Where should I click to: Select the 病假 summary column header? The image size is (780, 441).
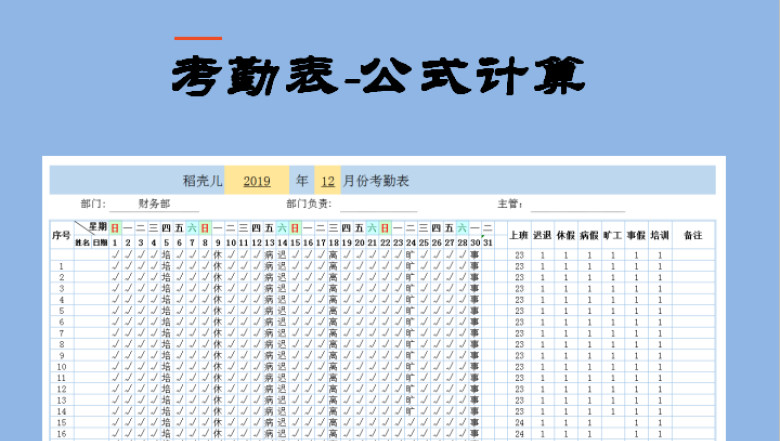(589, 235)
